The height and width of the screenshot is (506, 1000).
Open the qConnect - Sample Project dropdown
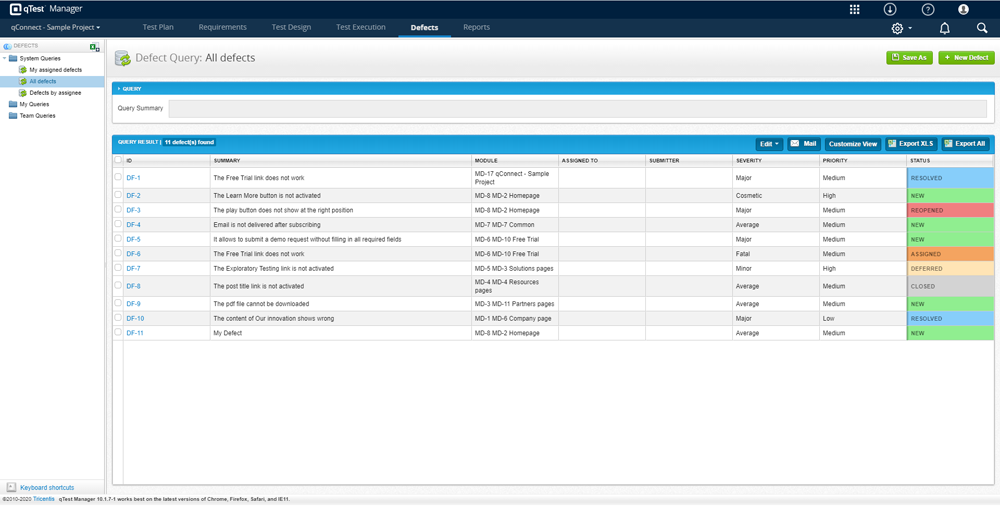62,27
